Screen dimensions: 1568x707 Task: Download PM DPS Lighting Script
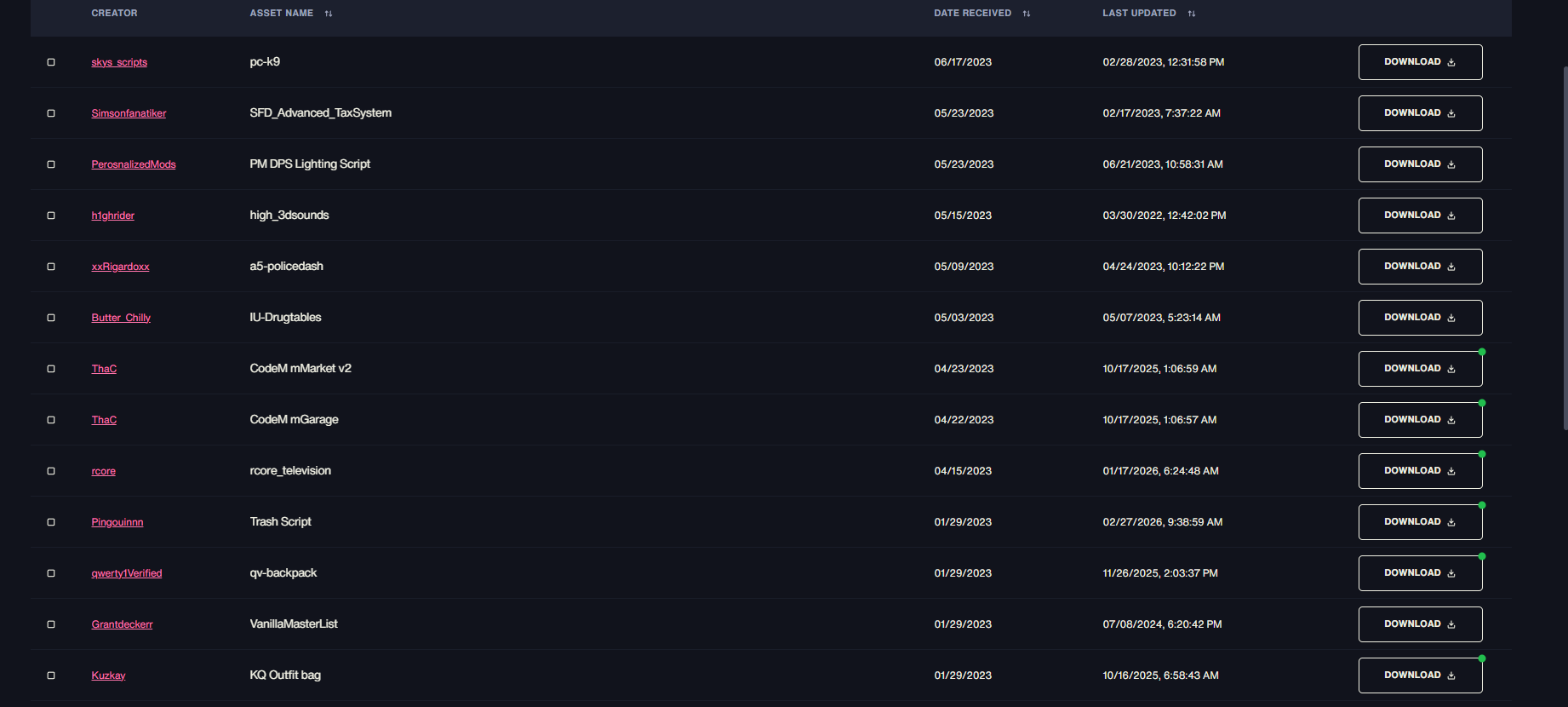click(1420, 164)
